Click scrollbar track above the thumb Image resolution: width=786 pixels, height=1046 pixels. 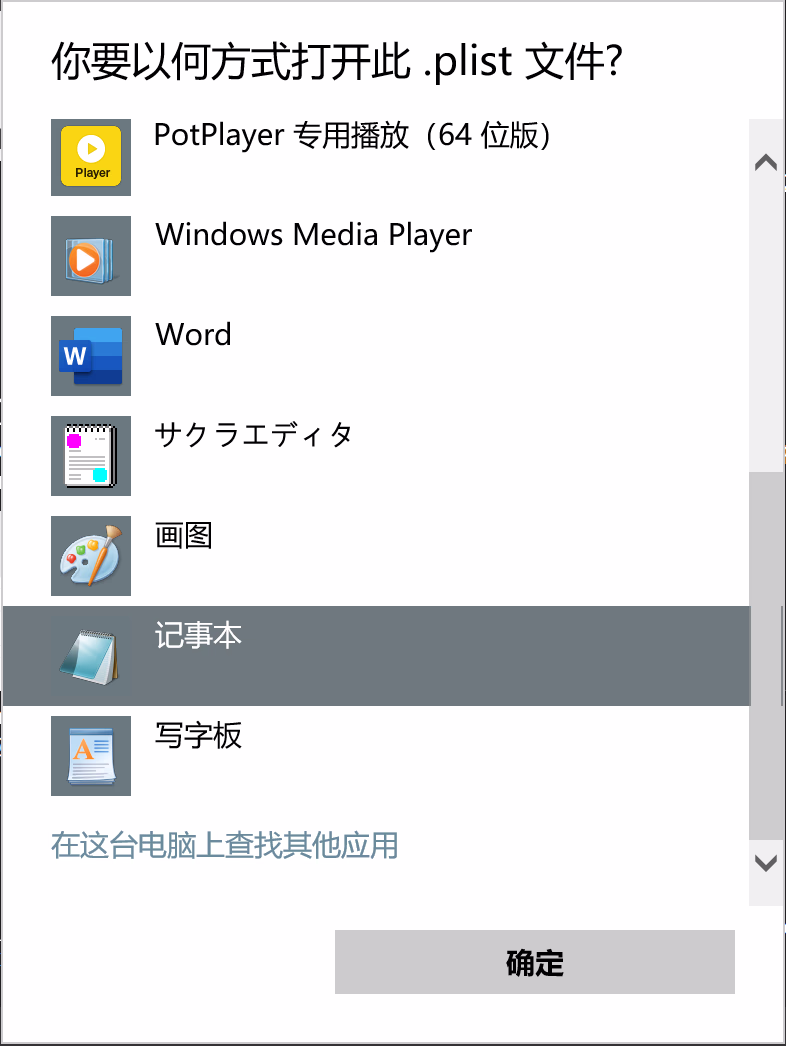(766, 320)
